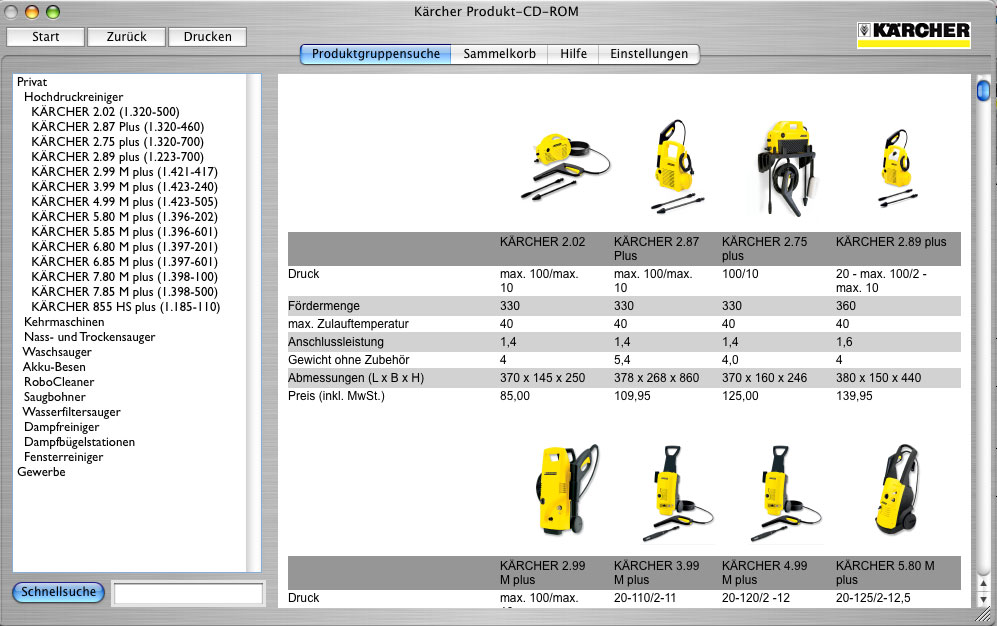Open the Dampfbügelstationen category

79,442
